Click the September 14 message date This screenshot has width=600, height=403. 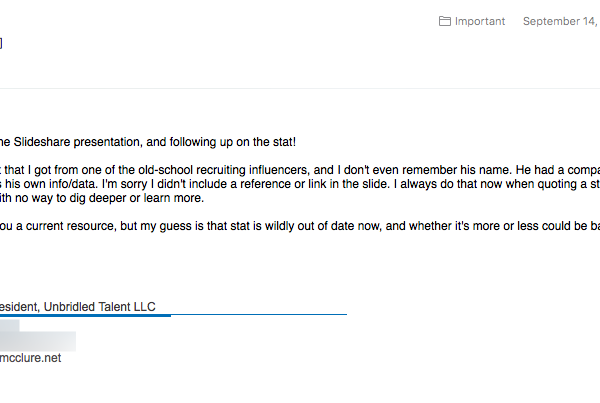click(561, 21)
